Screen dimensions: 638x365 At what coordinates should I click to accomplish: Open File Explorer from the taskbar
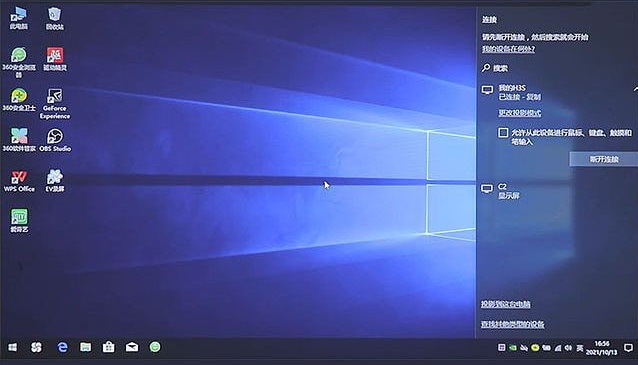pos(85,347)
